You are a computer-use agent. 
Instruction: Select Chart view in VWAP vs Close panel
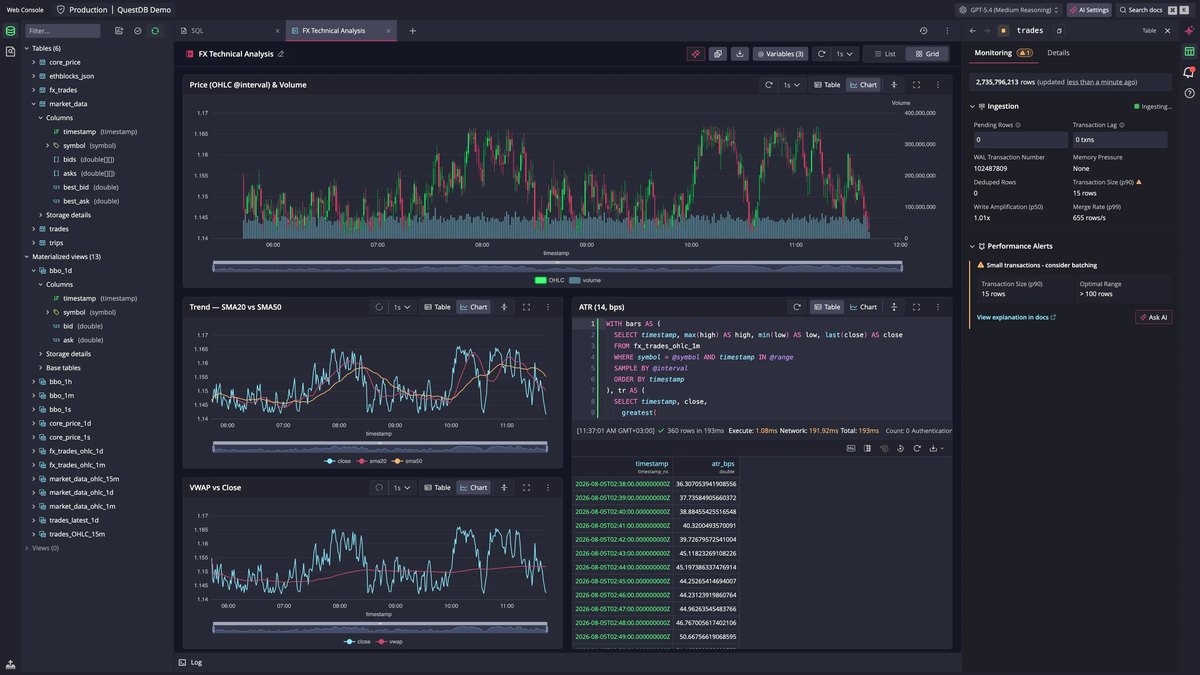pos(474,488)
